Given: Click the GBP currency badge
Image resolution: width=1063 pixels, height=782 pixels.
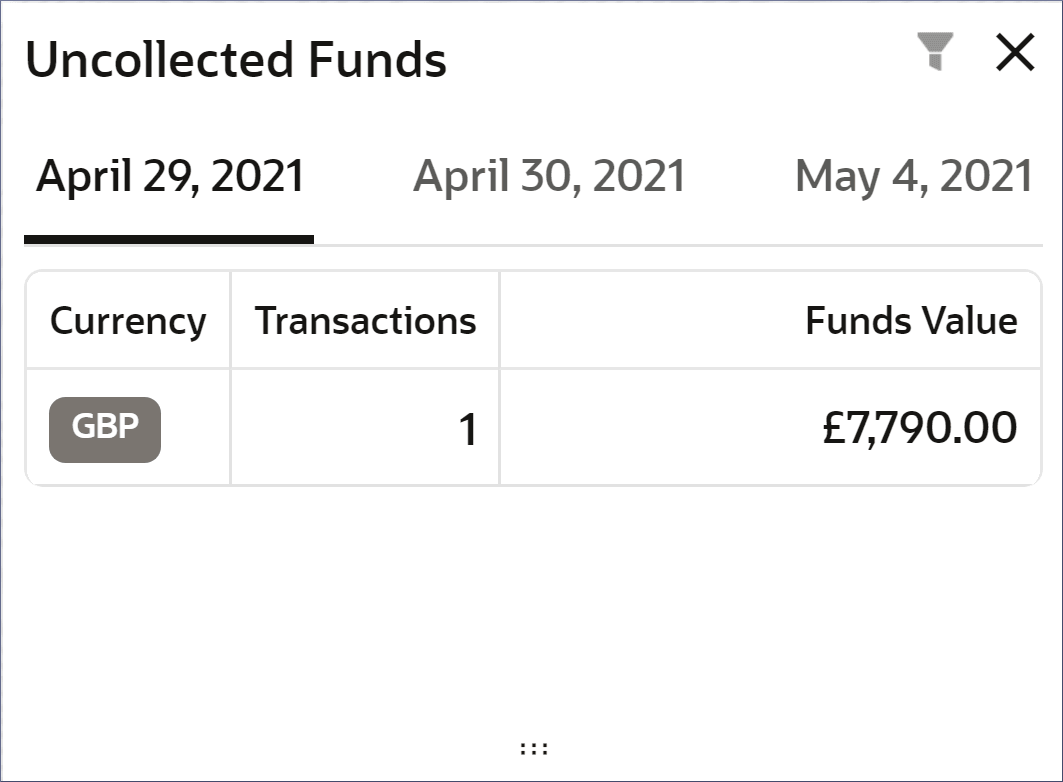Looking at the screenshot, I should coord(105,429).
